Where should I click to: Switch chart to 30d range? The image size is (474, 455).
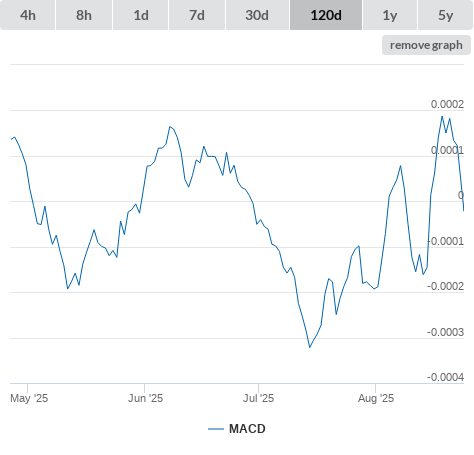[x=257, y=15]
